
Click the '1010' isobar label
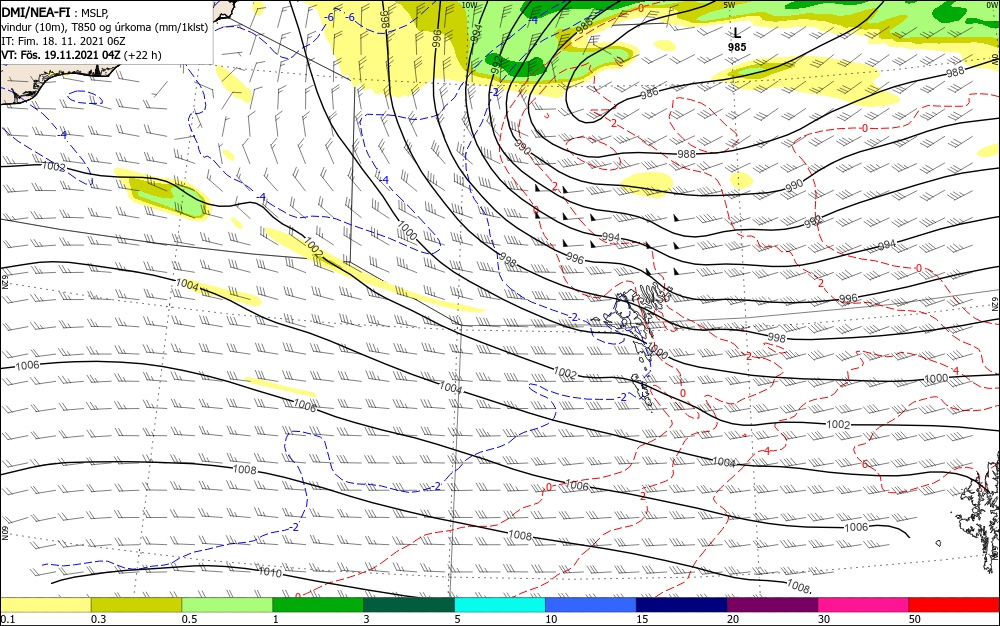pyautogui.click(x=270, y=572)
